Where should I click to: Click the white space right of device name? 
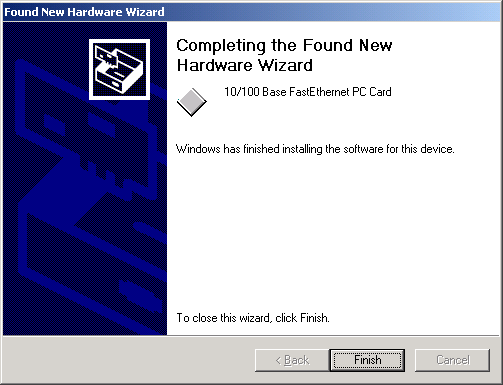(445, 92)
